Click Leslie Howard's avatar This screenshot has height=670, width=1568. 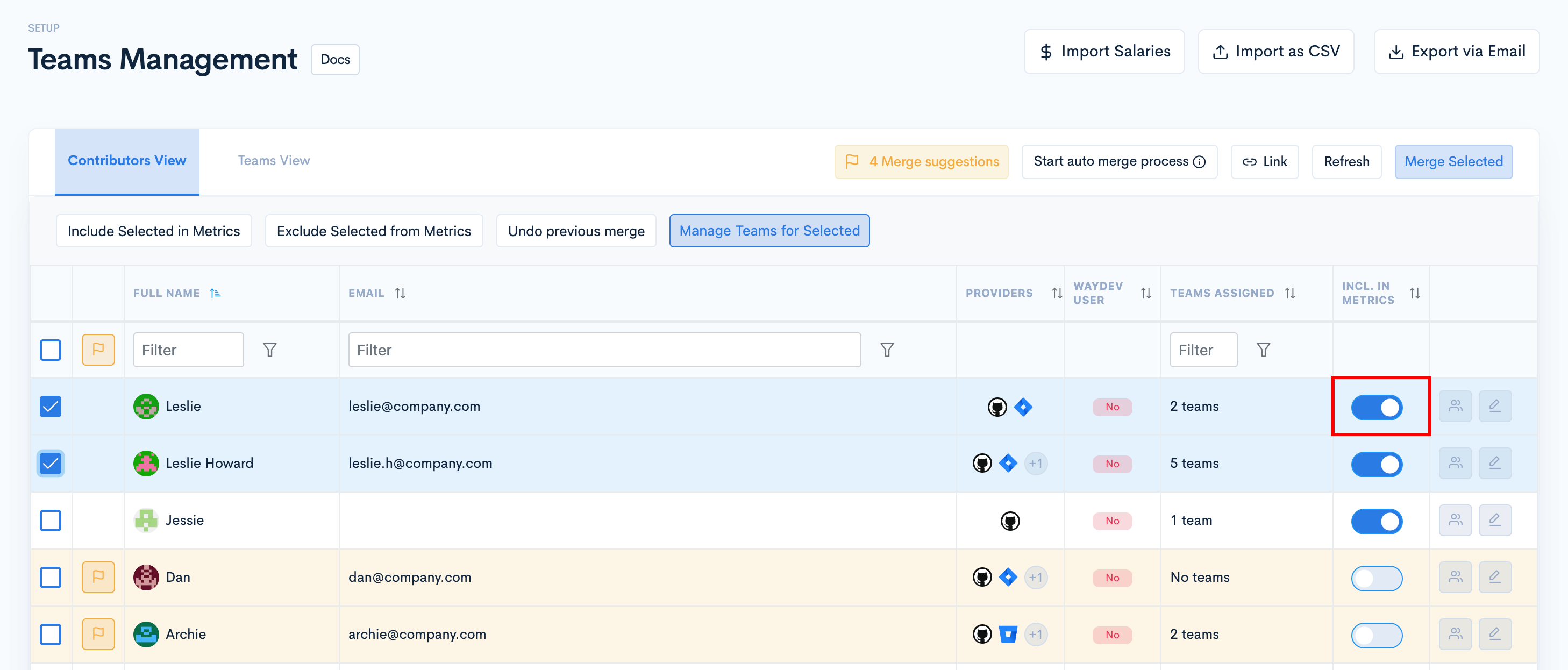point(146,464)
